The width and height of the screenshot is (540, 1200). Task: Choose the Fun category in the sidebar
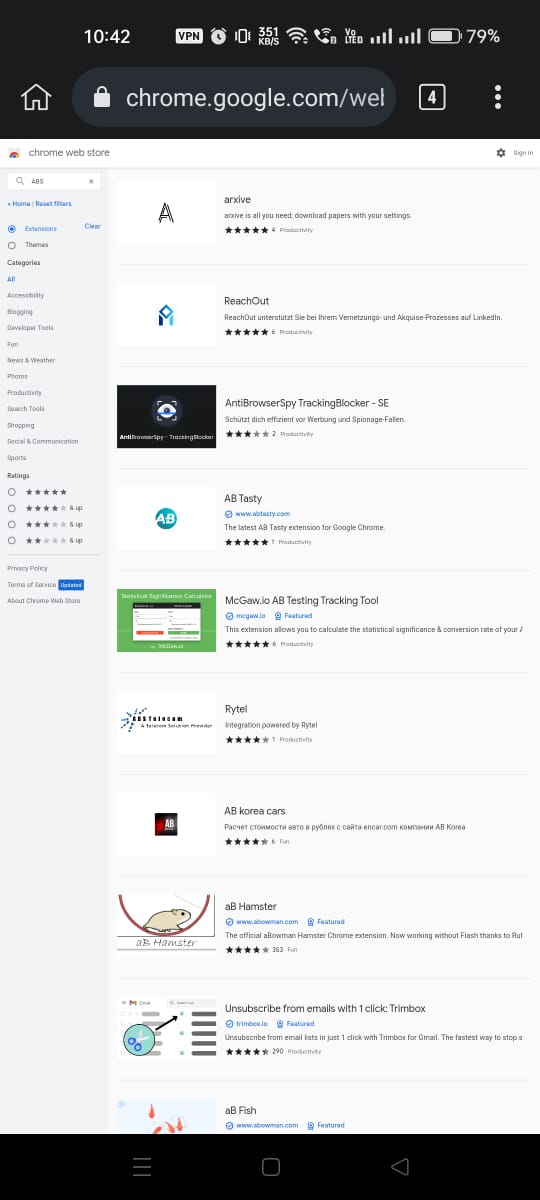tap(12, 344)
